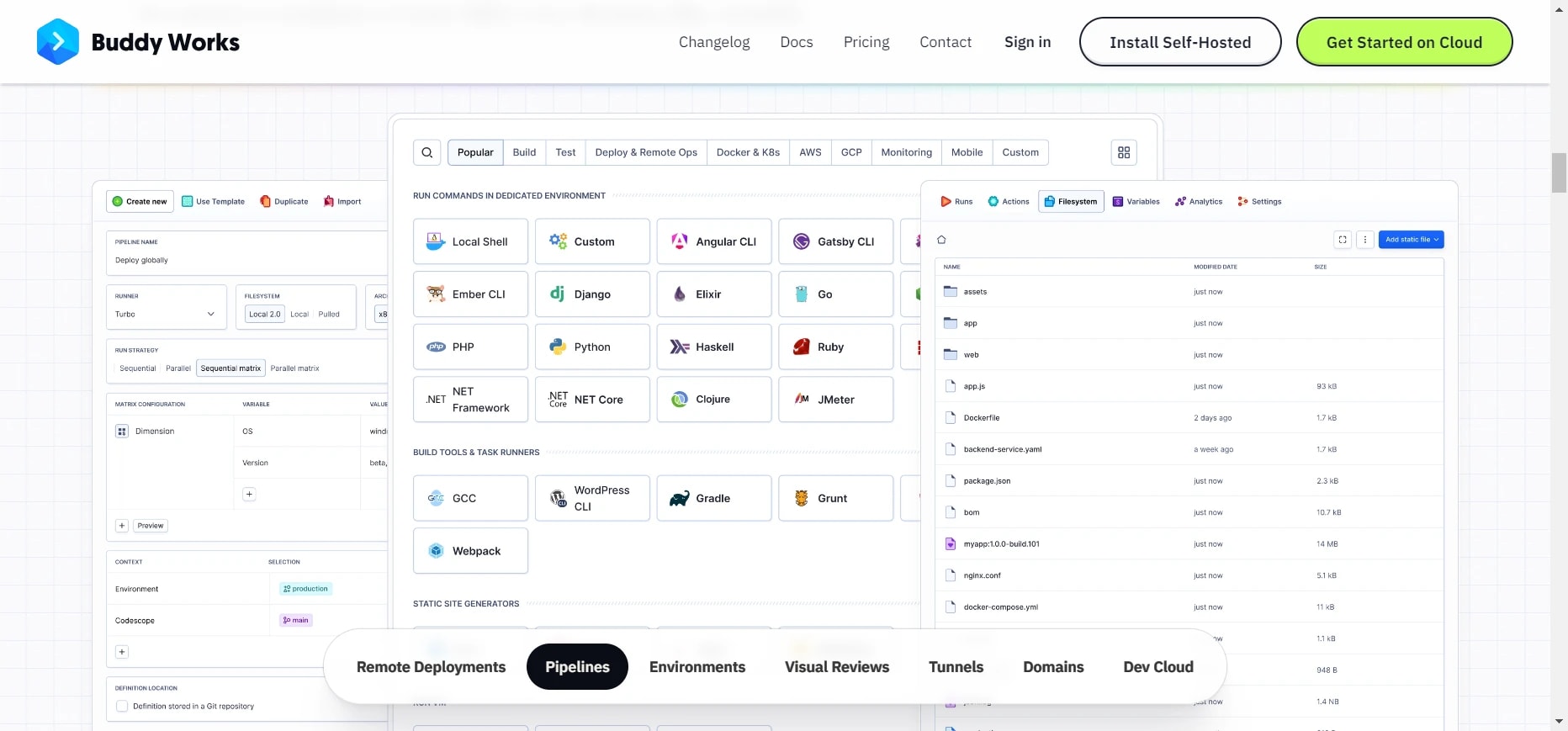Select the NET Framework action

pos(471,400)
